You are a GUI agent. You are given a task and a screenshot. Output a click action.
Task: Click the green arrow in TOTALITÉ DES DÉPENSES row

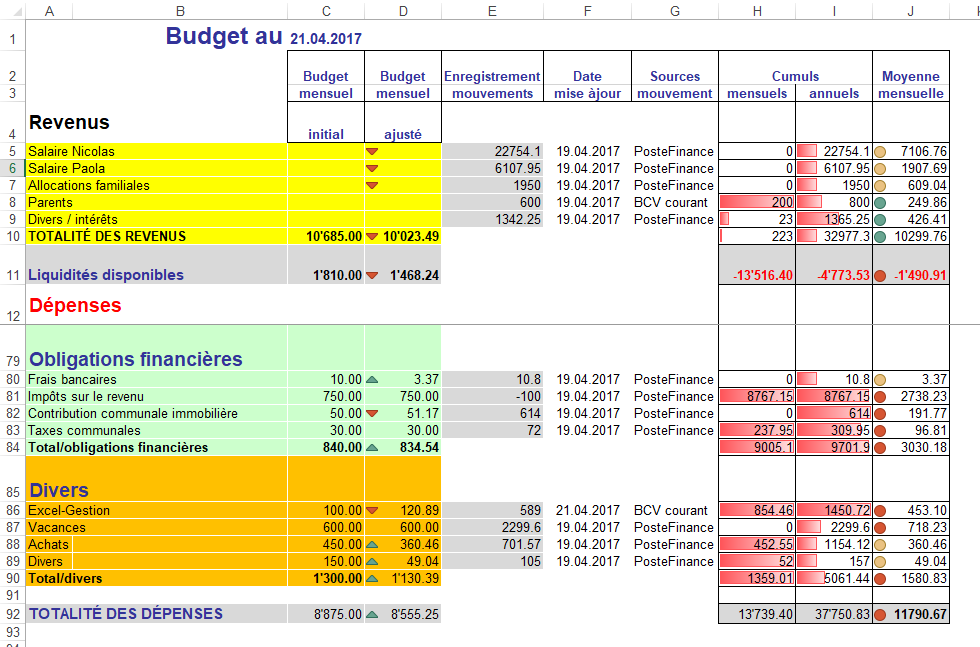(372, 614)
